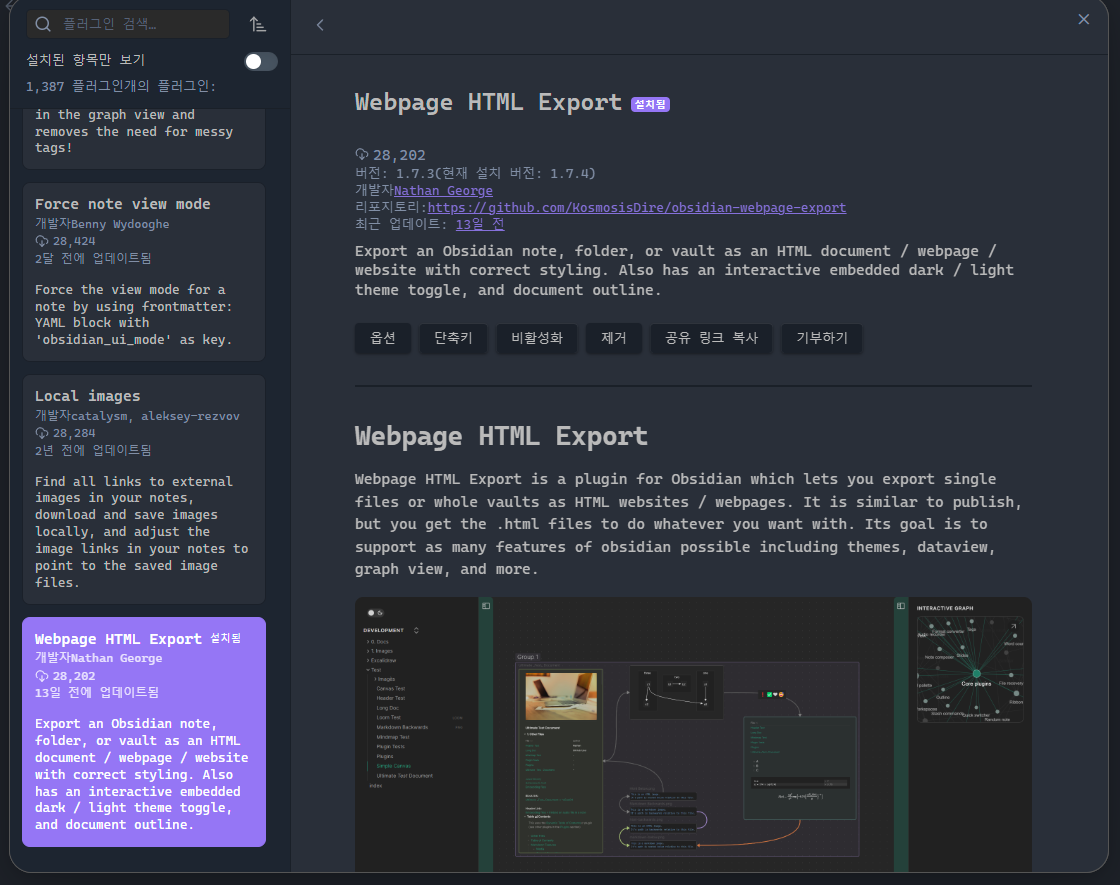
Task: Click the 설치됨 label on the selected card
Action: coord(226,639)
